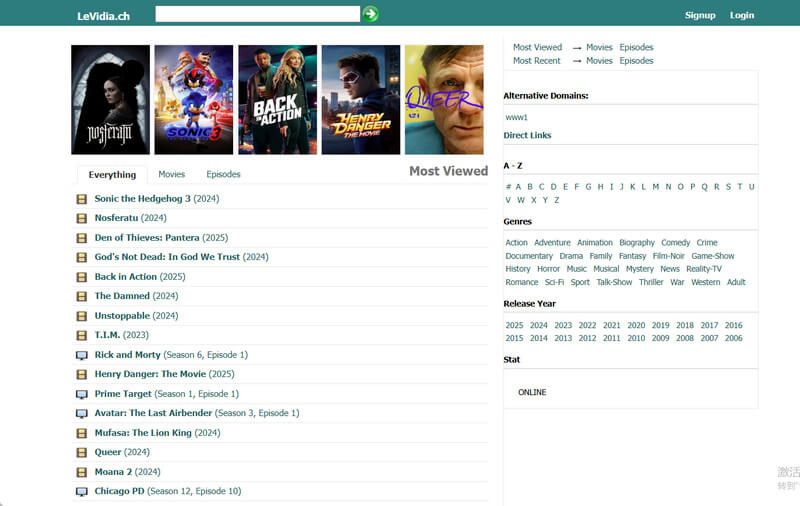Filter by release year 2011
Image resolution: width=800 pixels, height=506 pixels.
[x=612, y=338]
